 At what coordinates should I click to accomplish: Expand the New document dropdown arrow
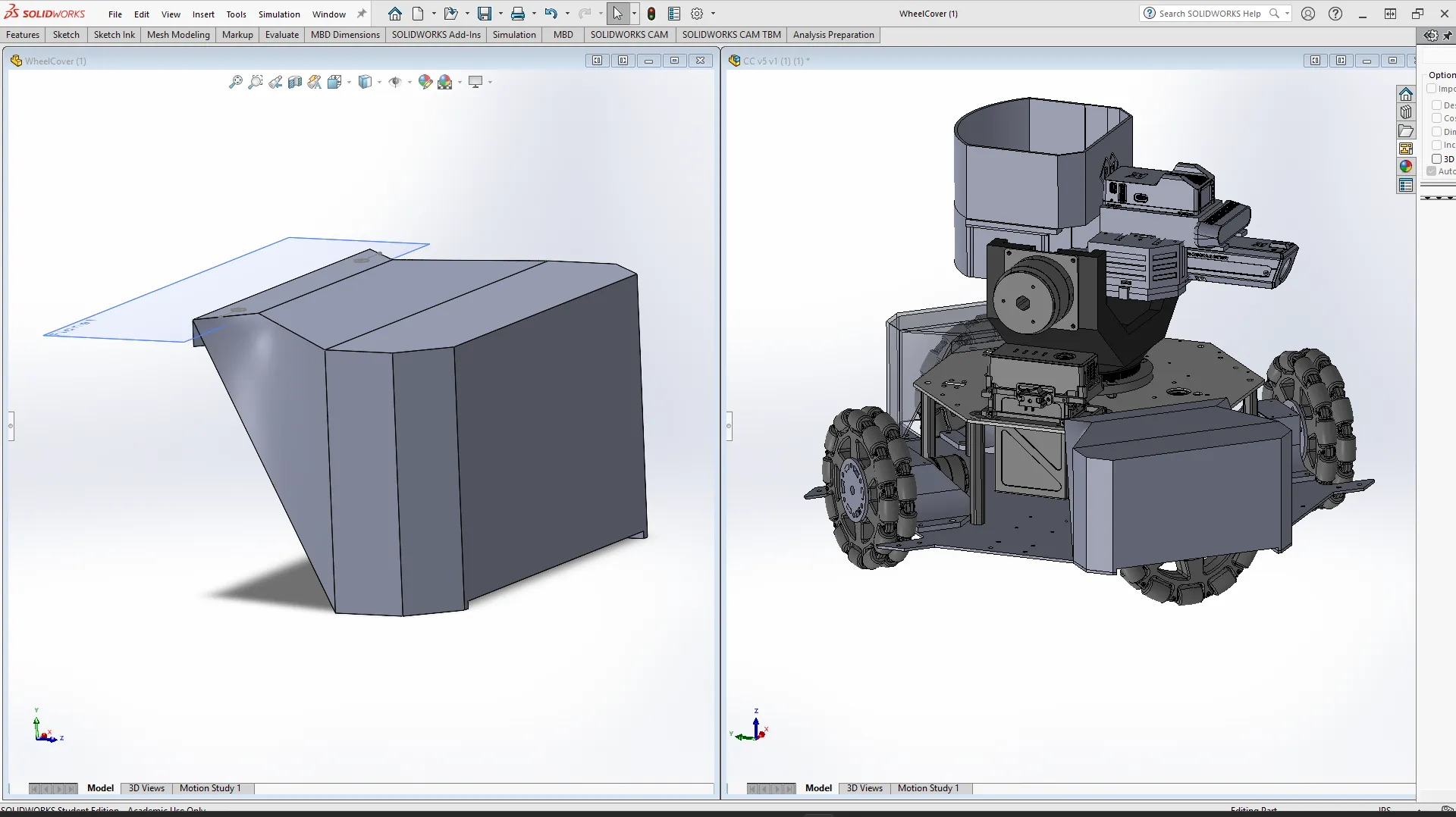click(x=434, y=14)
